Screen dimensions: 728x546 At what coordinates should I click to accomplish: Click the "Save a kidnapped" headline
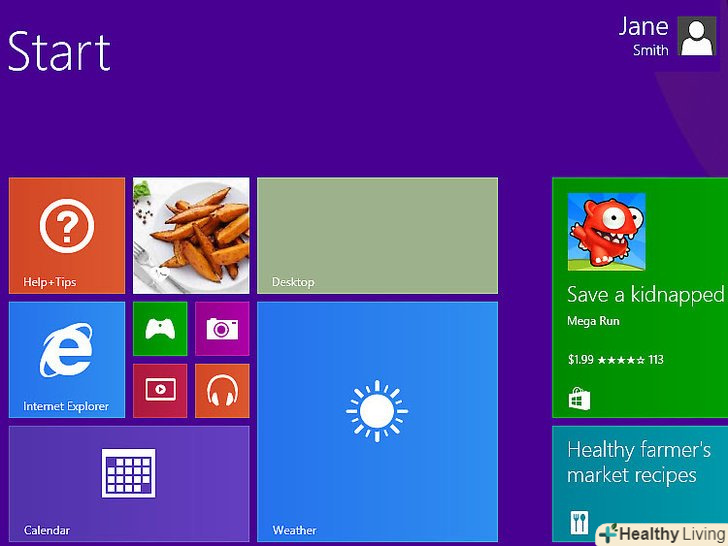coord(645,295)
